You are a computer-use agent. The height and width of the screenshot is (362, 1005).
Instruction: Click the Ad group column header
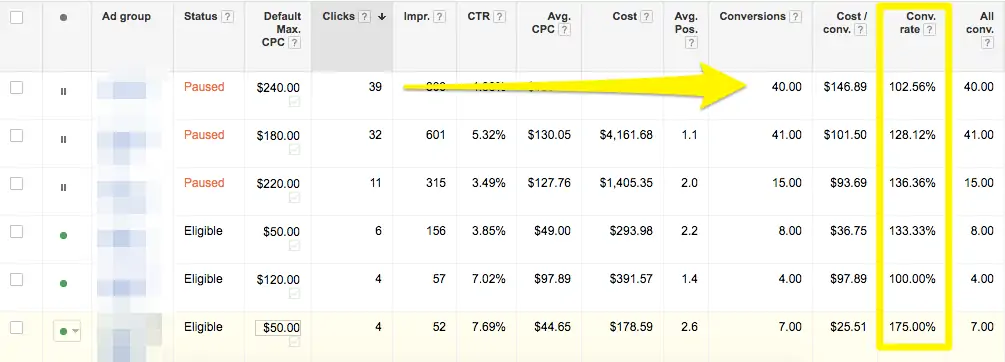(x=126, y=17)
